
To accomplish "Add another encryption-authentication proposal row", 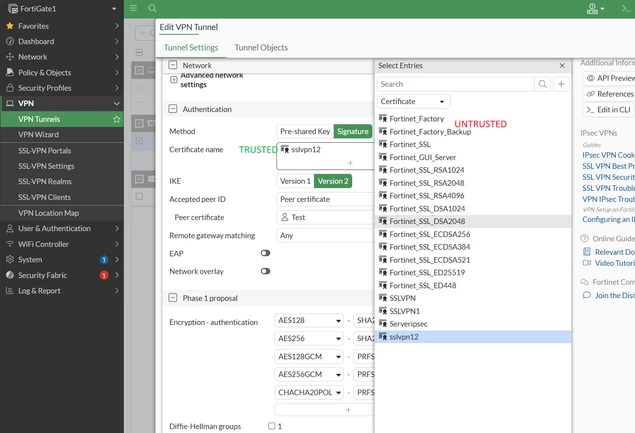I will (324, 410).
